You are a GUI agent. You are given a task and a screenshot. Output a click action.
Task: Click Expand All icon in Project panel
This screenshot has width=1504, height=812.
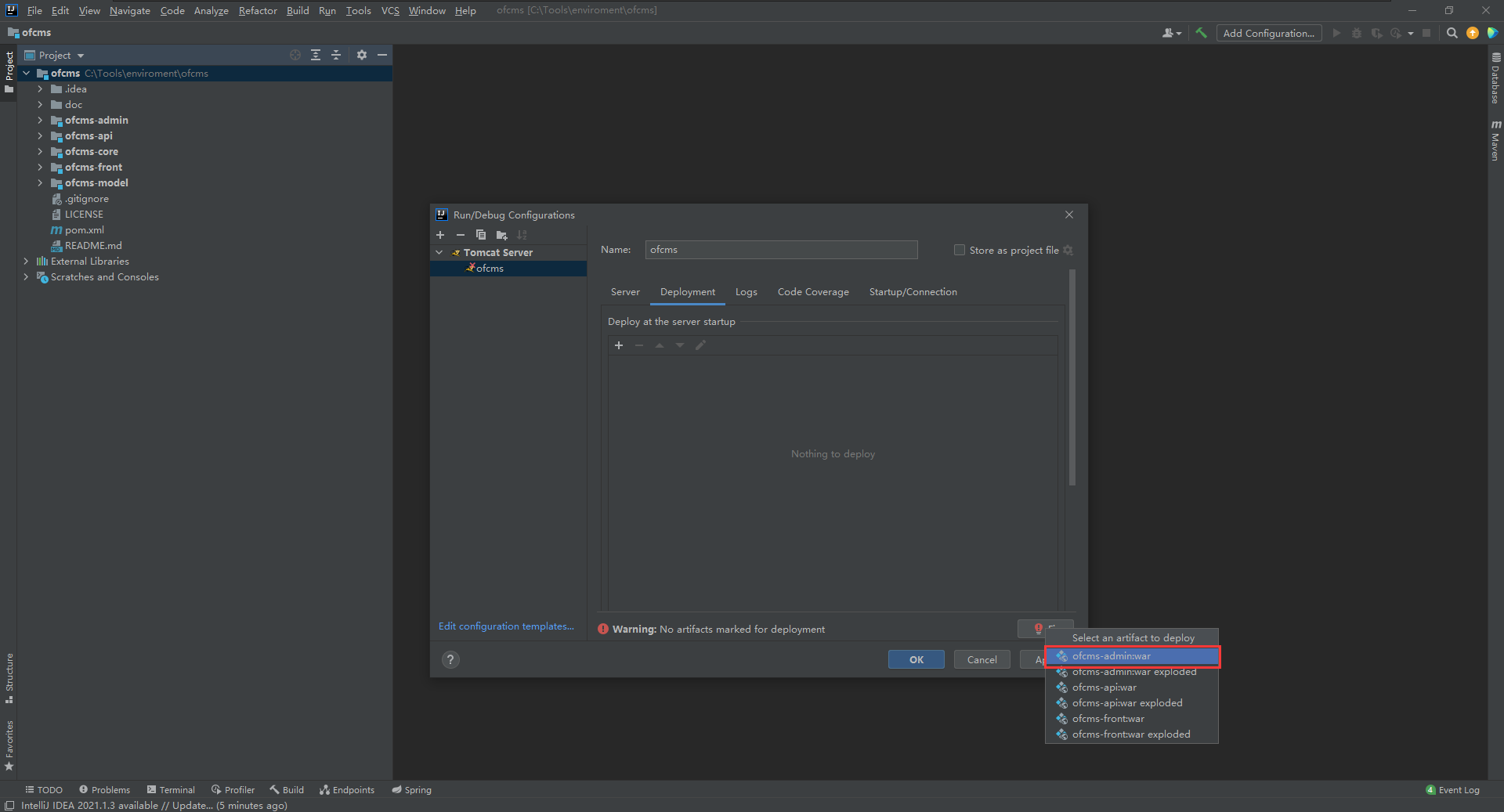point(316,55)
